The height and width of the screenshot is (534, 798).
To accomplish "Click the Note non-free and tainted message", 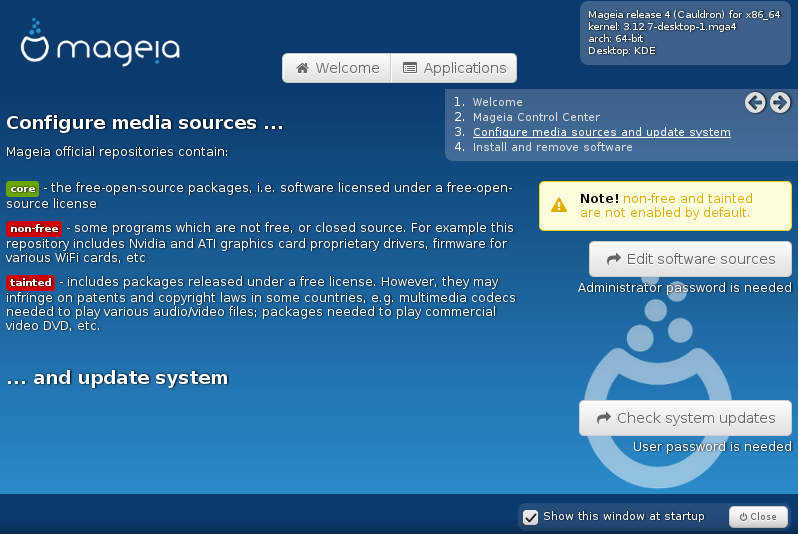I will point(666,206).
